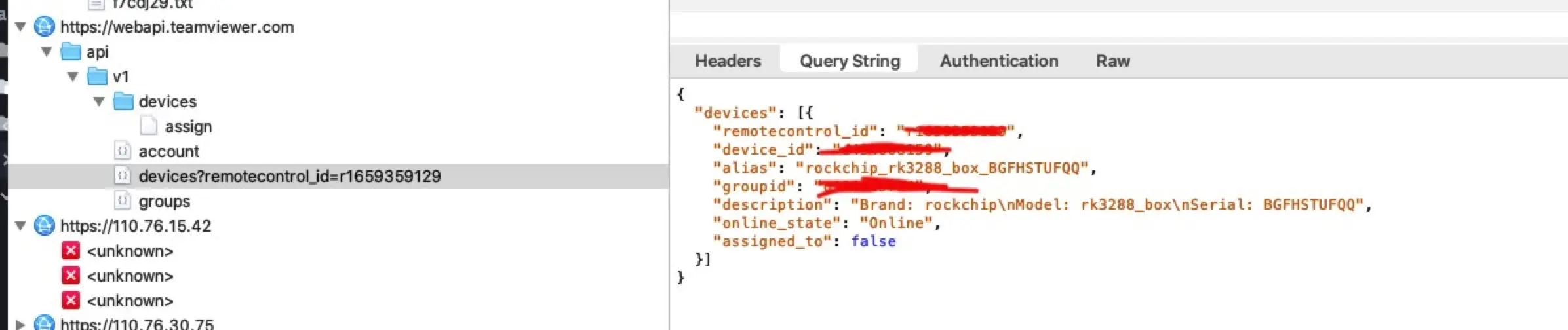This screenshot has height=330, width=1568.
Task: Click the "device_id" key in JSON
Action: pyautogui.click(x=763, y=149)
